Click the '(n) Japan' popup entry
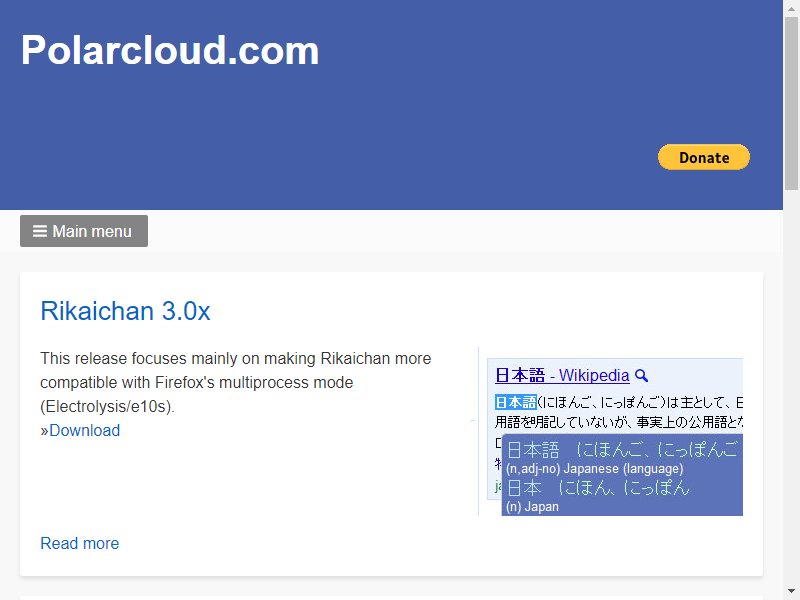The image size is (800, 600). coord(532,507)
